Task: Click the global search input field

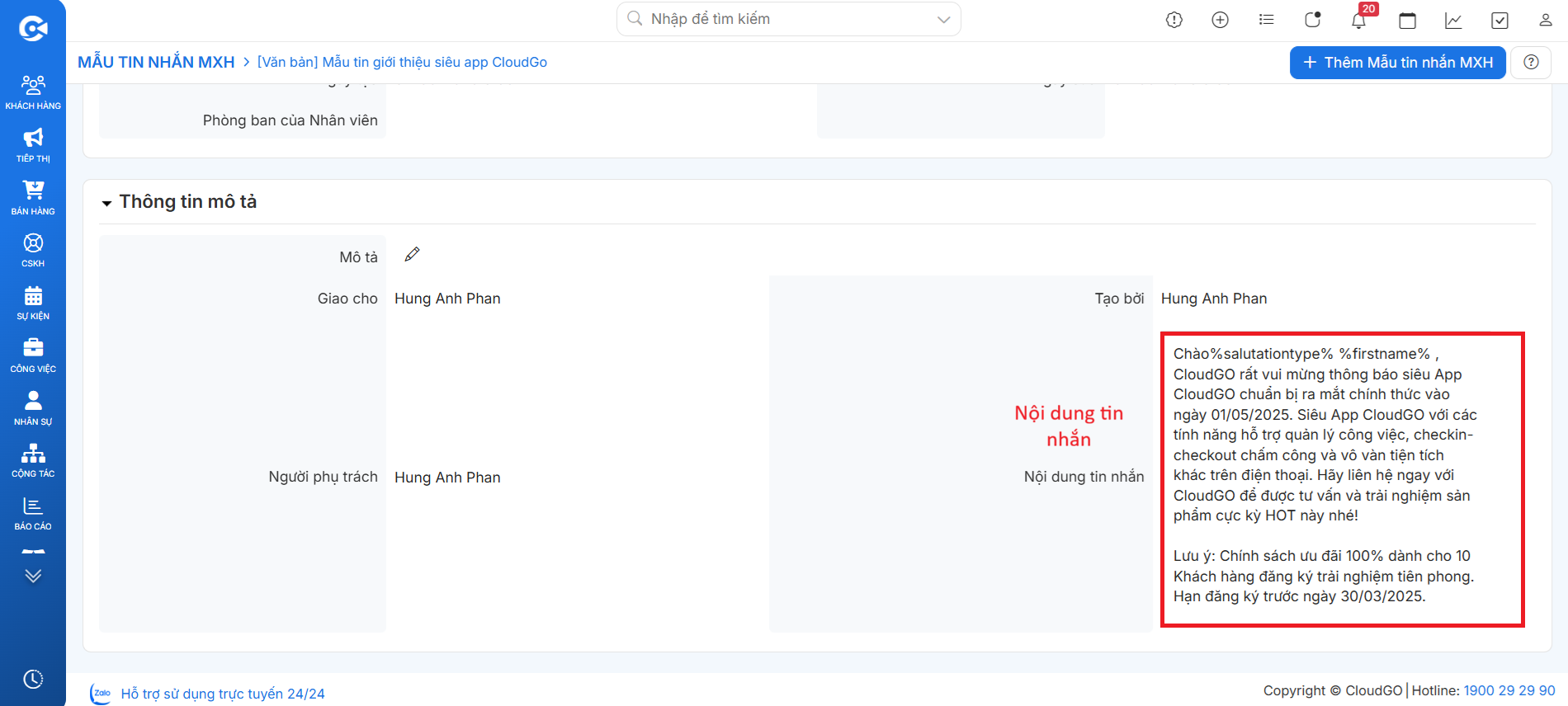Action: (x=789, y=19)
